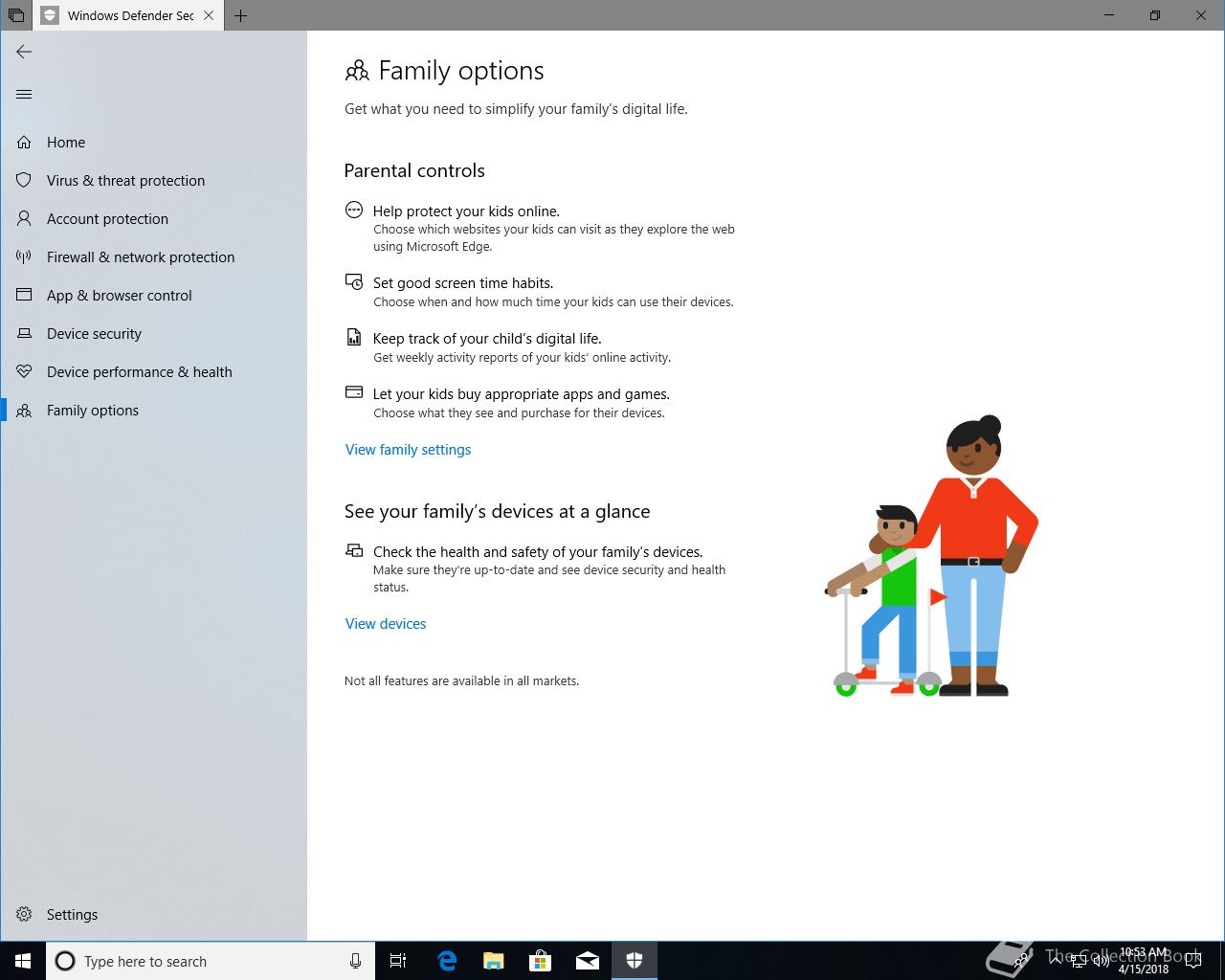
Task: Click 'Help protect your kids online.' text
Action: pyautogui.click(x=466, y=211)
